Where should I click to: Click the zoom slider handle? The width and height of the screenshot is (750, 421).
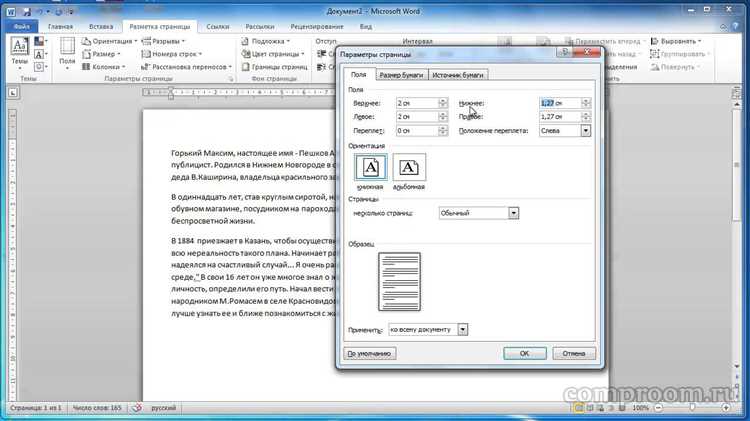click(692, 408)
